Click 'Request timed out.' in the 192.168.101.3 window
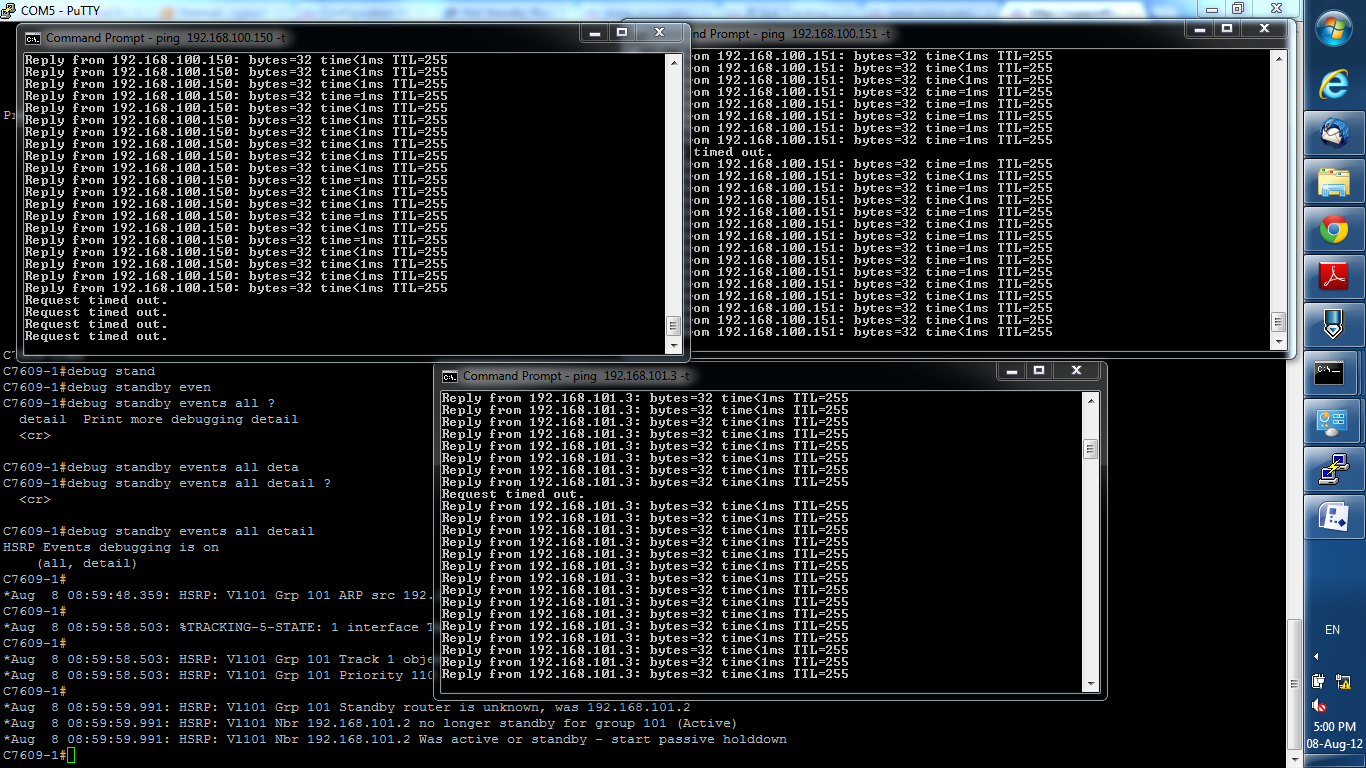The height and width of the screenshot is (768, 1366). [513, 494]
